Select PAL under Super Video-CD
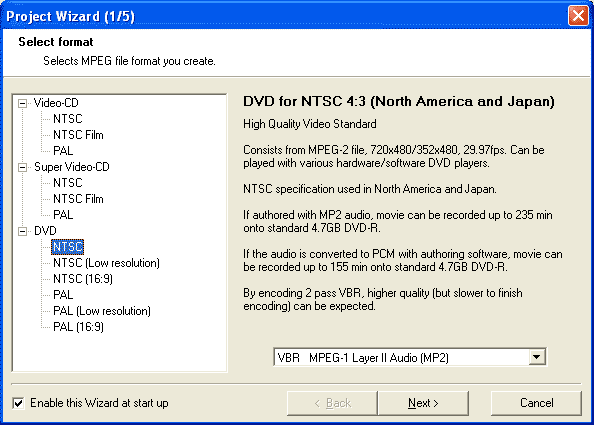The height and width of the screenshot is (425, 594). (63, 215)
